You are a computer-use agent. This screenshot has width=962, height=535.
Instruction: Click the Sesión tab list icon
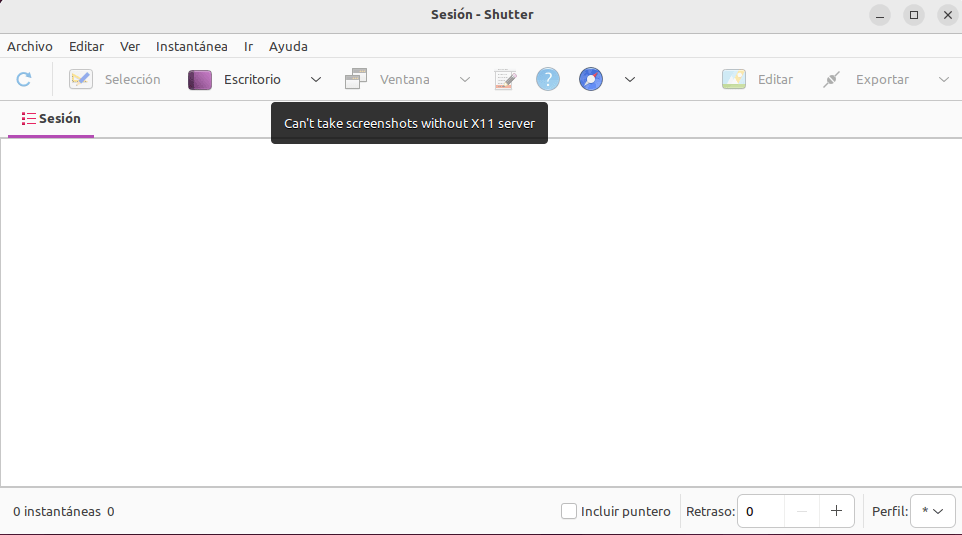(x=28, y=118)
